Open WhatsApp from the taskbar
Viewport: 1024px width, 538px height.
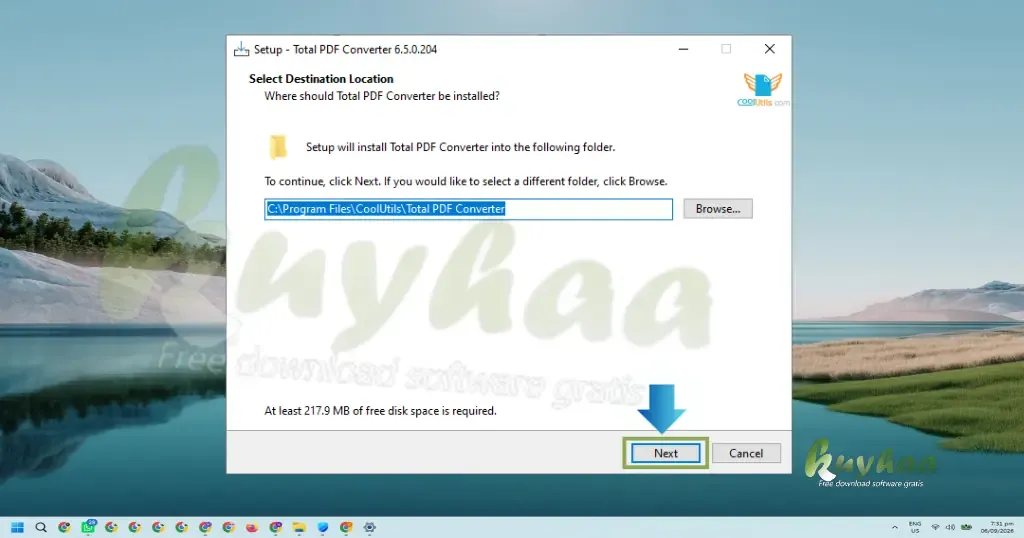click(x=88, y=527)
